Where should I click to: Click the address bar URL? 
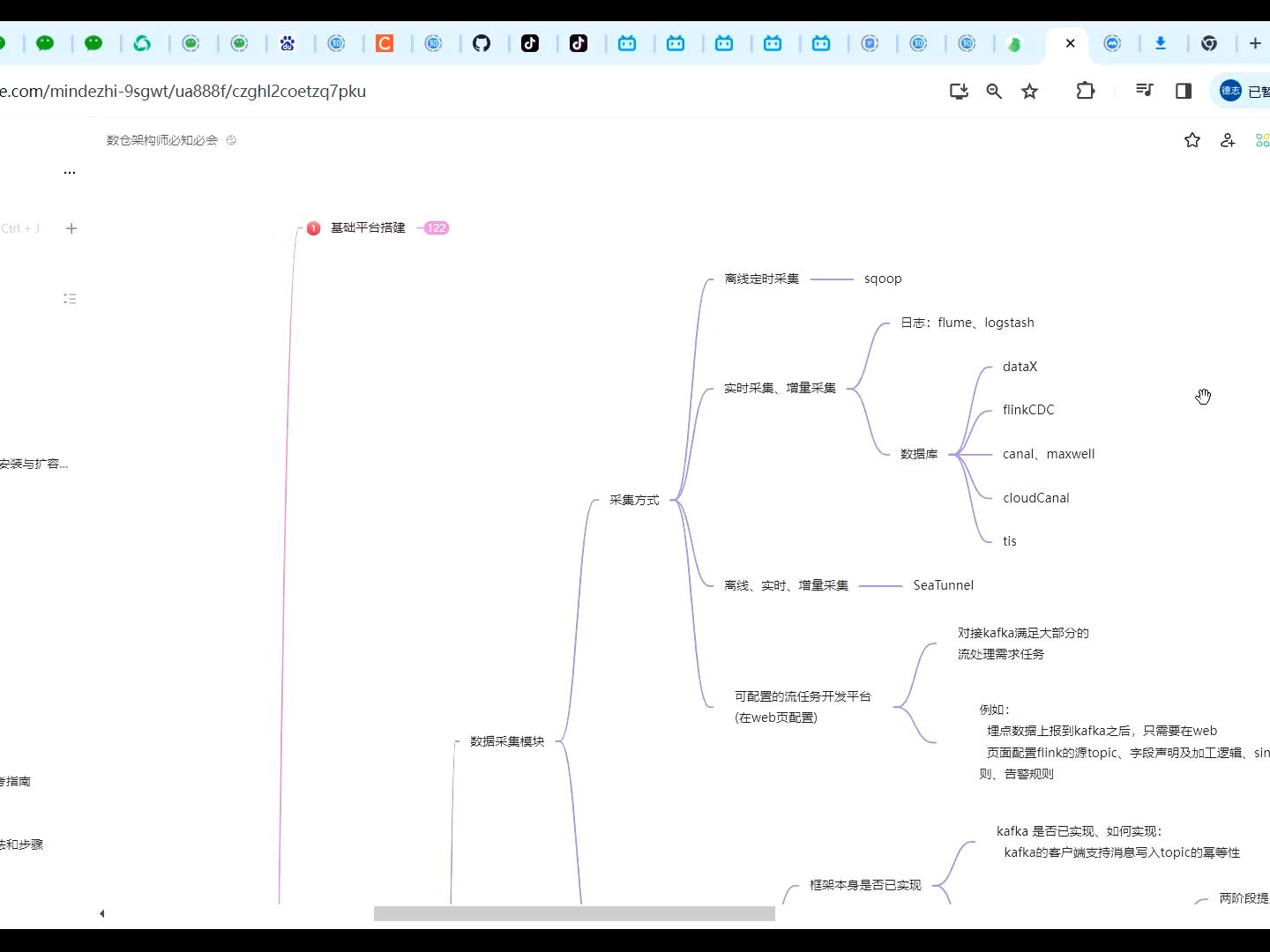(x=183, y=91)
